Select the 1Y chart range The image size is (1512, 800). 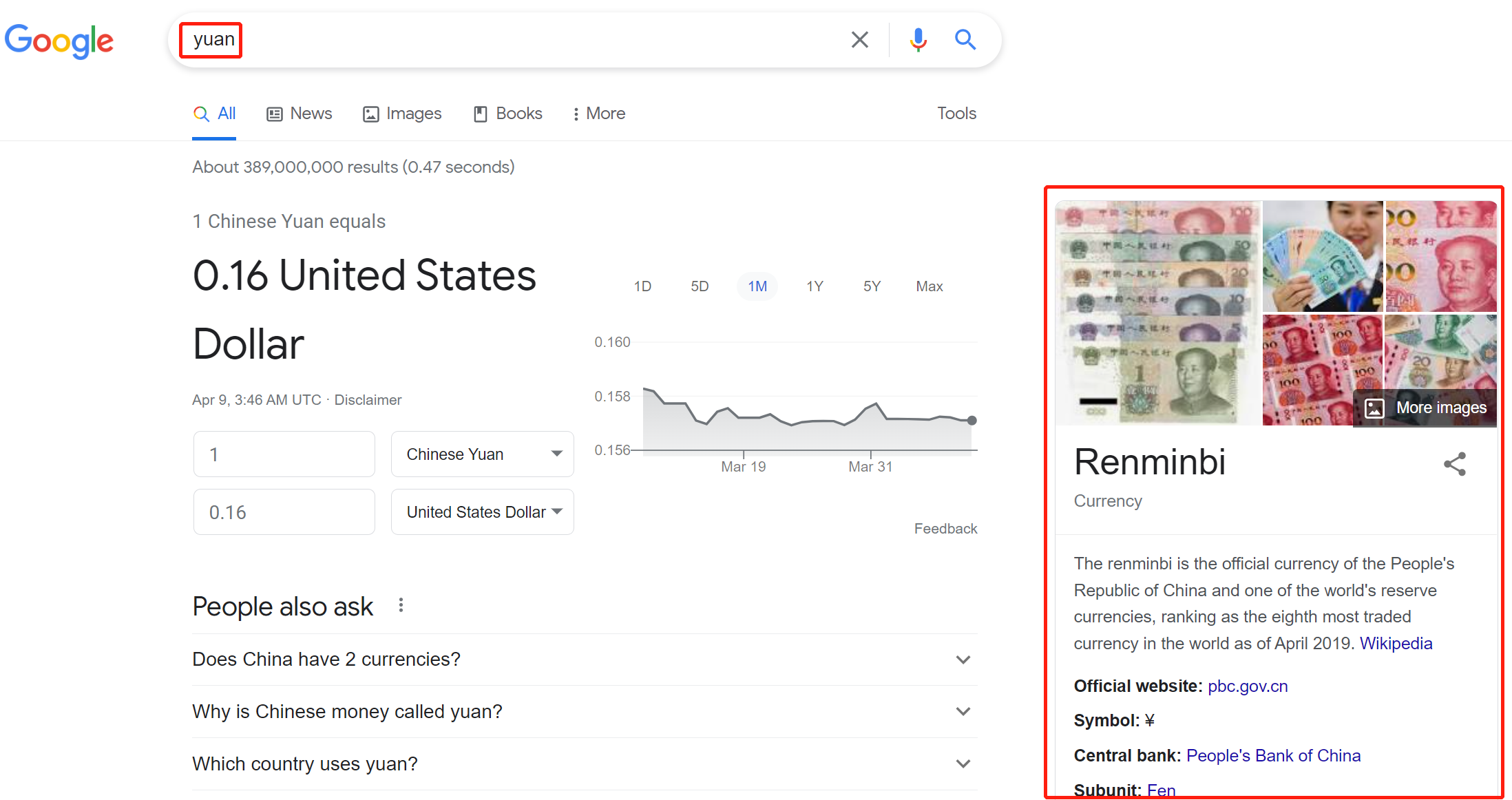tap(815, 286)
